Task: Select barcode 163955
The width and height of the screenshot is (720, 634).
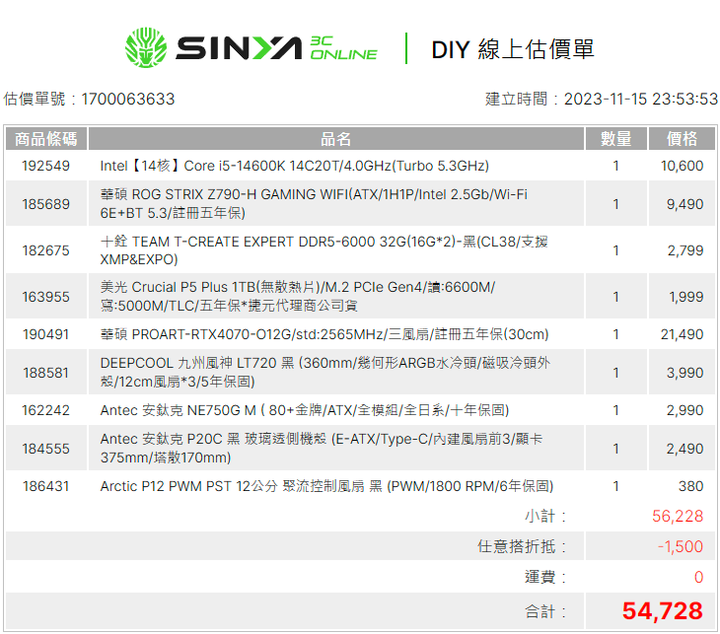Action: click(46, 297)
